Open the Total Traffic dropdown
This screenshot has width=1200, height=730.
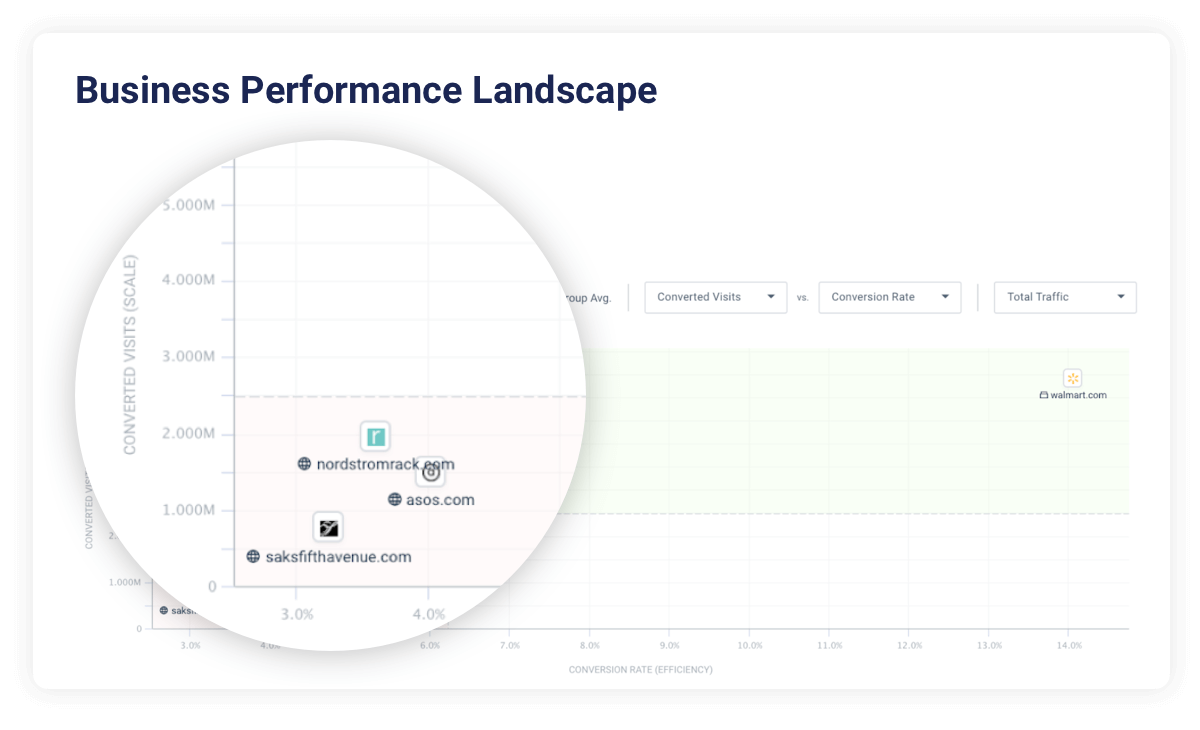[x=1065, y=297]
